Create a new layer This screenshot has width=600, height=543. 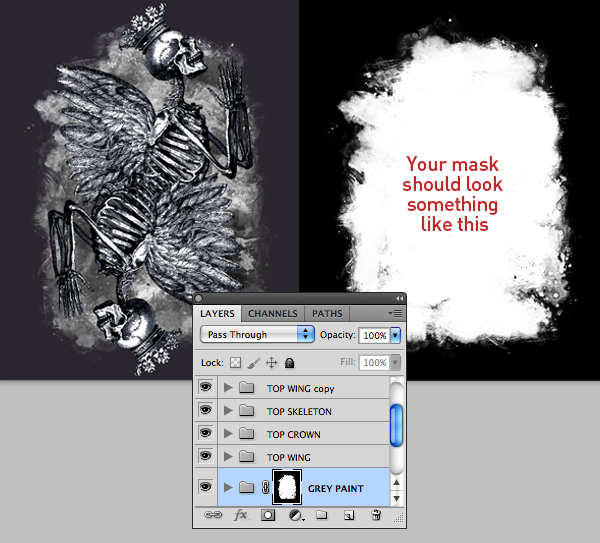(x=349, y=515)
